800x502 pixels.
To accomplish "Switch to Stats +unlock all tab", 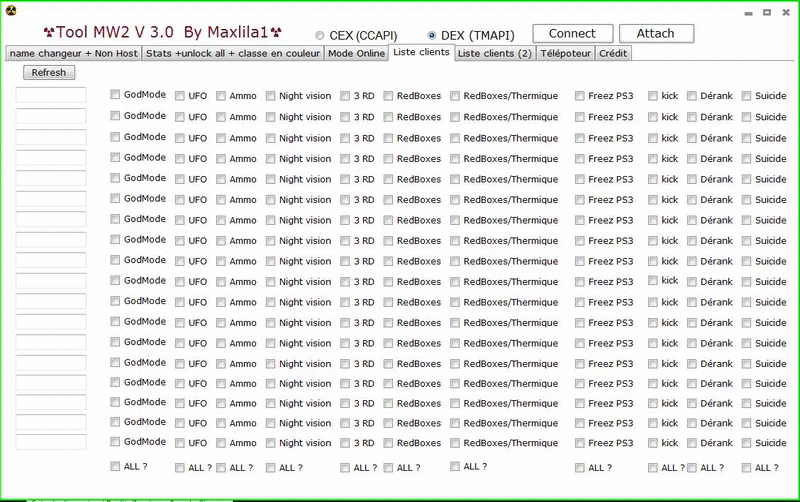I will point(233,53).
